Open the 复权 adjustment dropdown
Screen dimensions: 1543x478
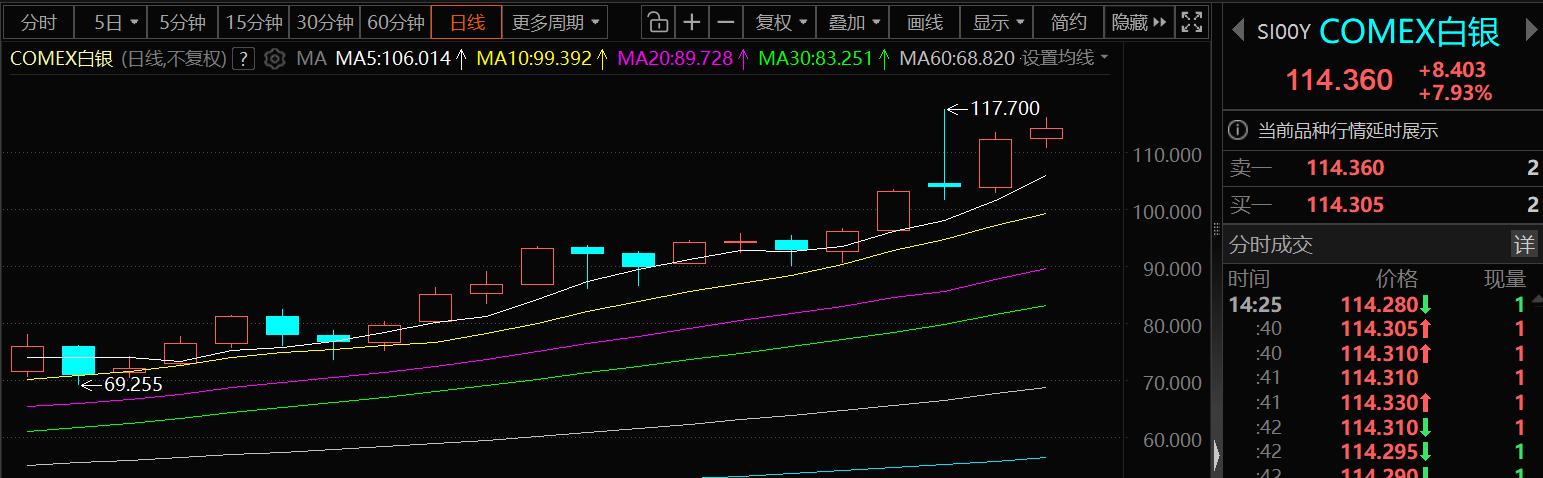780,22
